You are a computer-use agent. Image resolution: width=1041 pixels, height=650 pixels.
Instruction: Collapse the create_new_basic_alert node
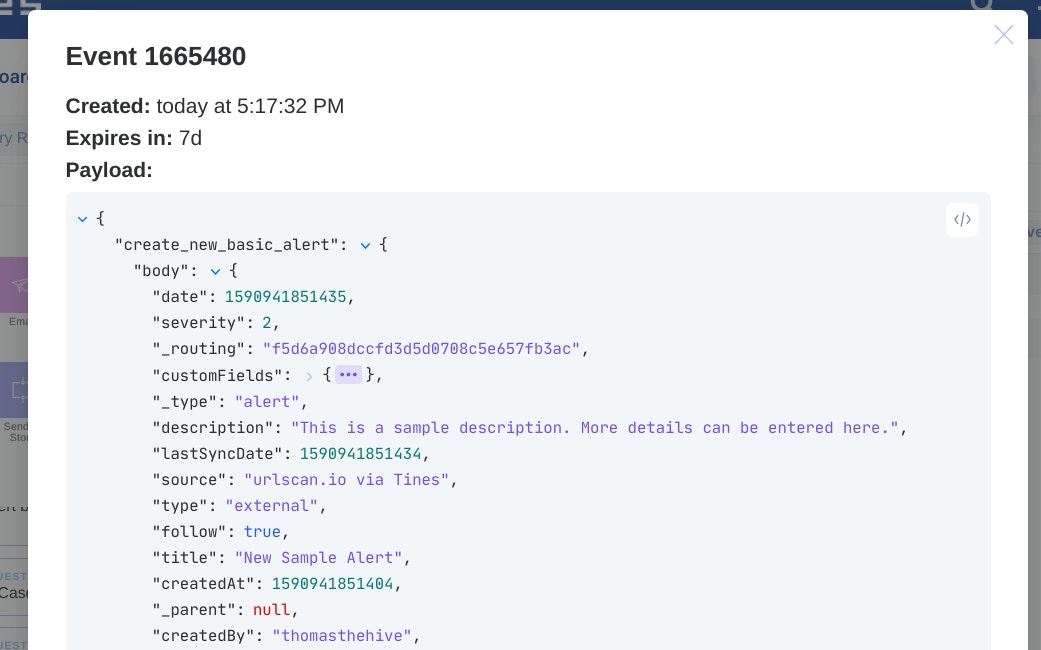pyautogui.click(x=365, y=245)
